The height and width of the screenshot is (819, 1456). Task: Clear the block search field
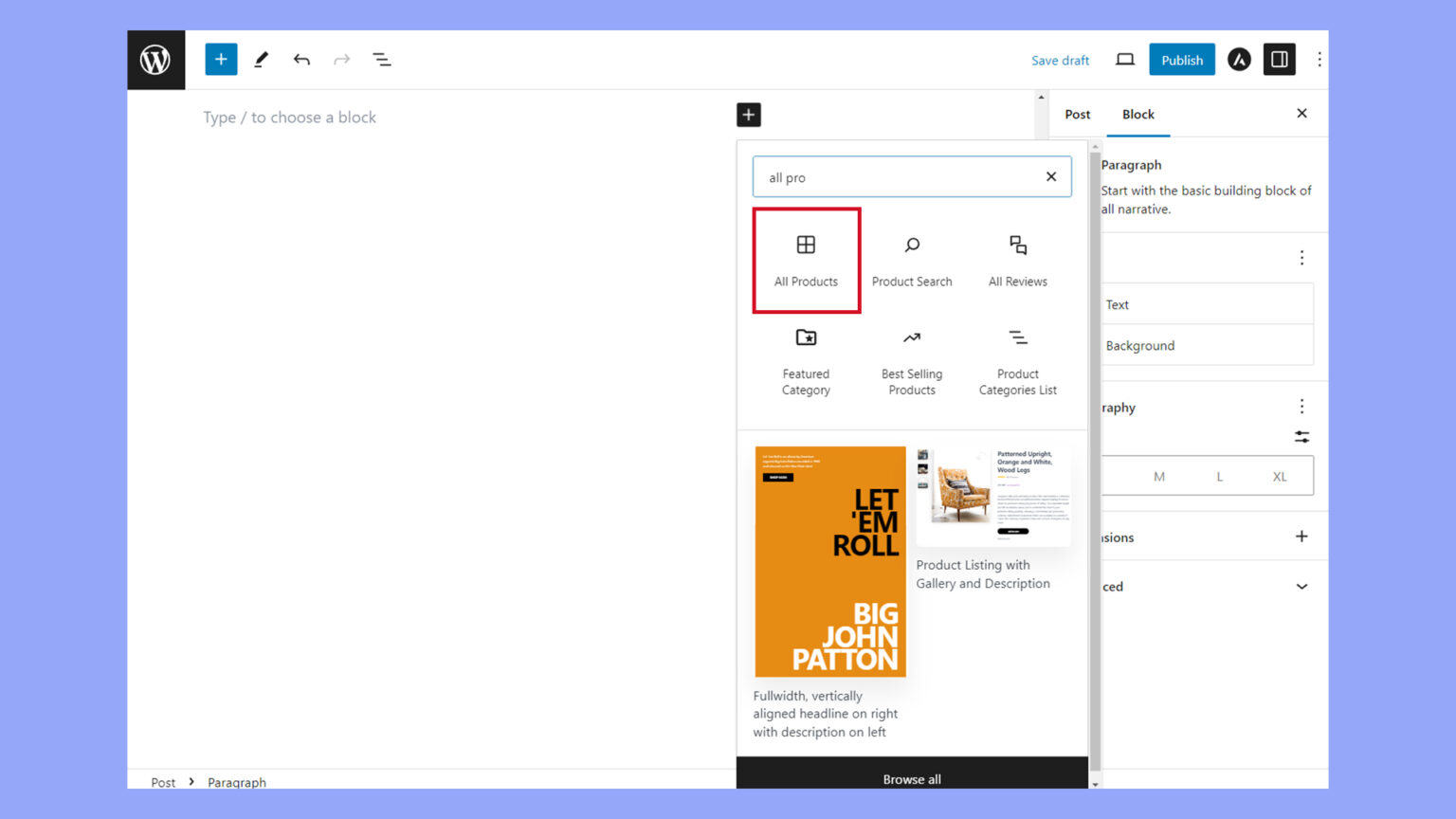1050,176
